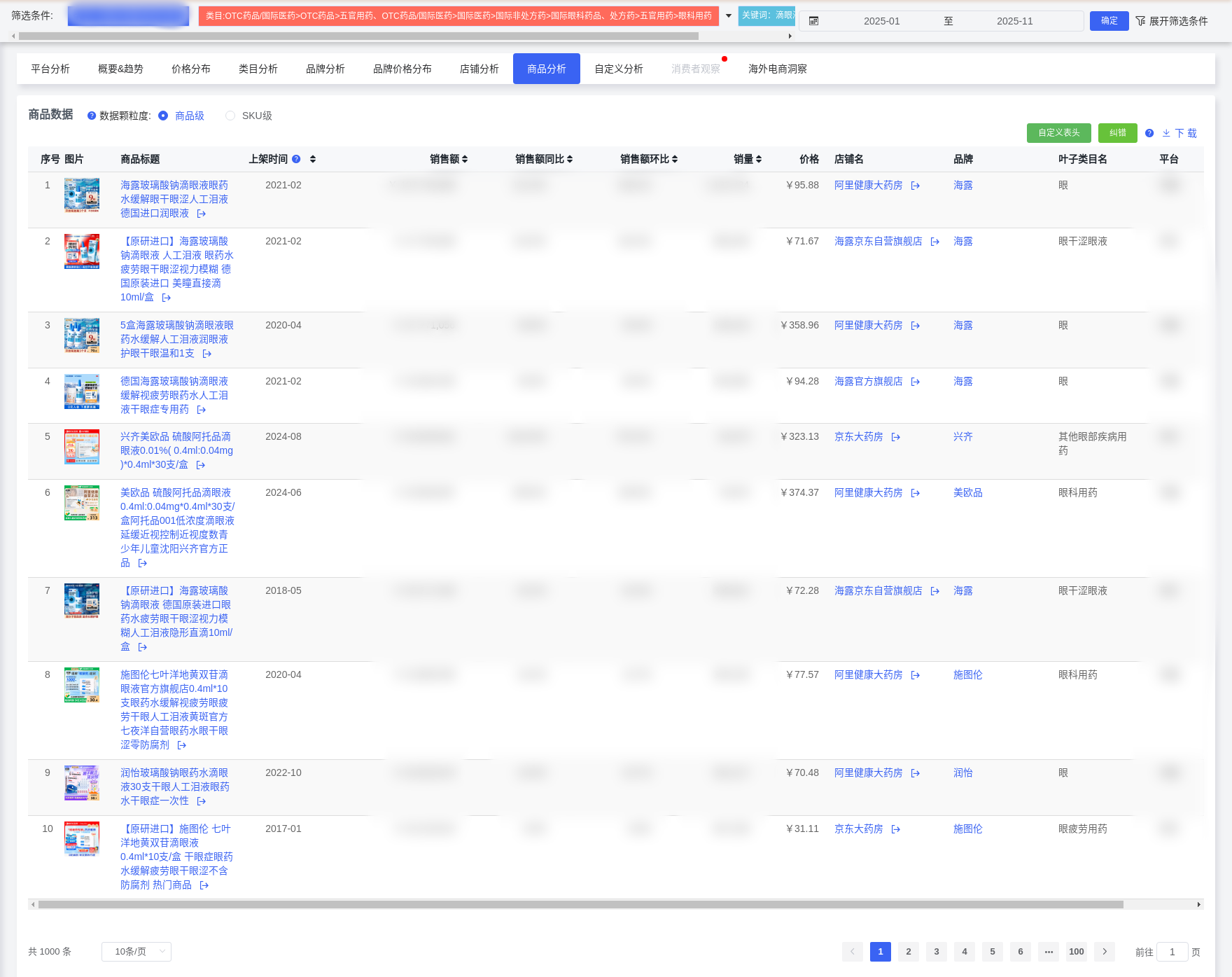Click help icon next to 上架时间 header

click(x=296, y=159)
